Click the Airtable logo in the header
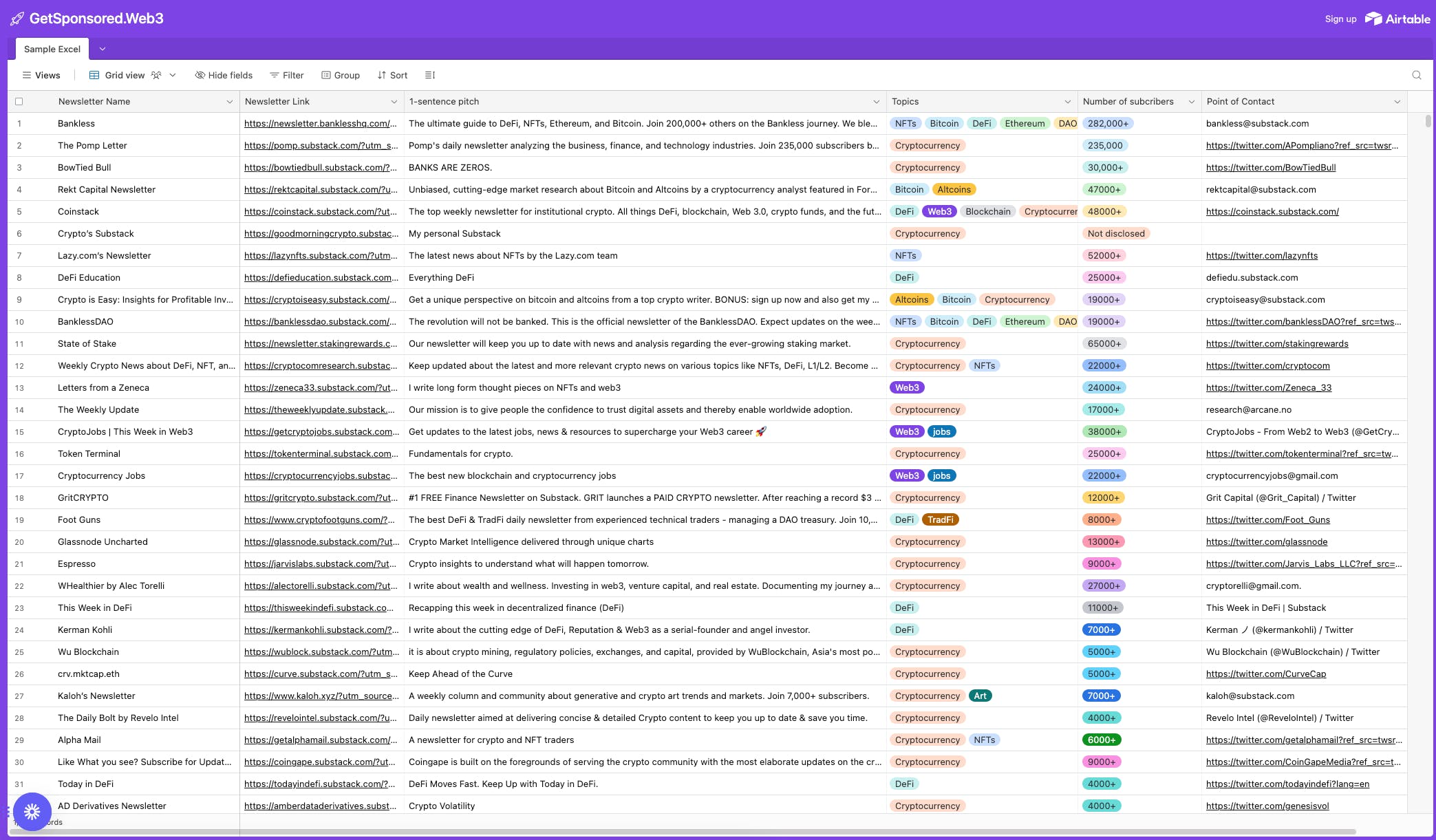Viewport: 1436px width, 840px height. (x=1397, y=19)
